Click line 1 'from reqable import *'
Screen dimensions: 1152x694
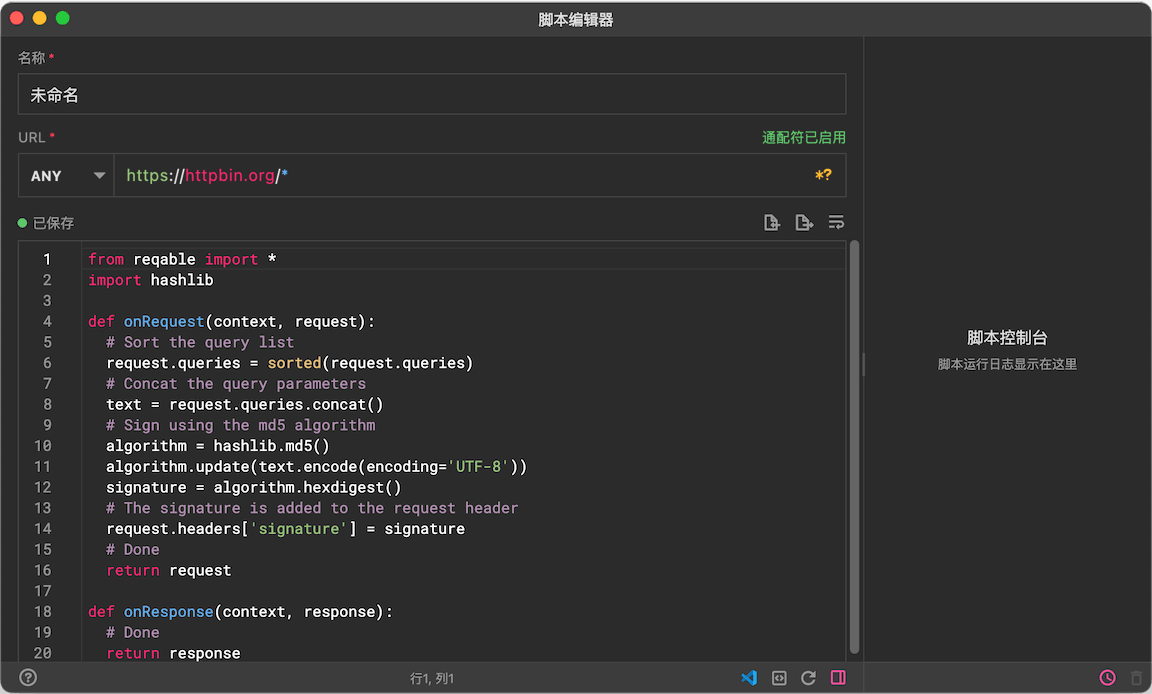point(182,259)
